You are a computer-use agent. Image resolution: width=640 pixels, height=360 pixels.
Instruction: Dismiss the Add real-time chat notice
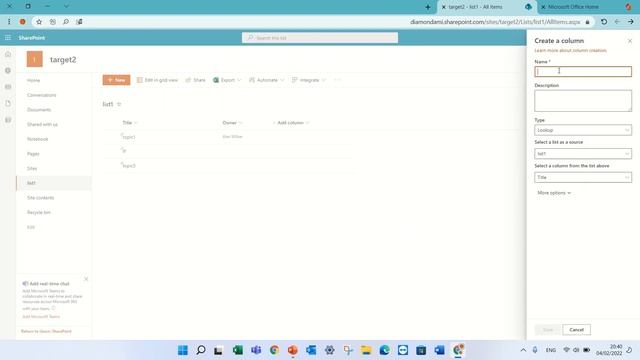click(x=86, y=279)
